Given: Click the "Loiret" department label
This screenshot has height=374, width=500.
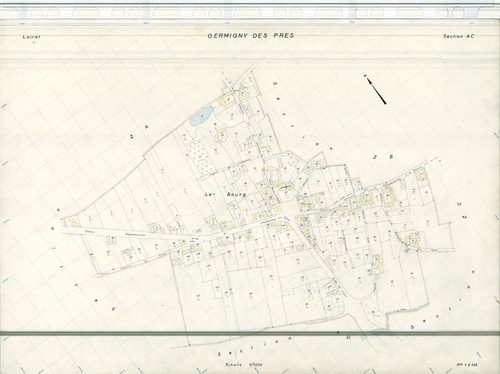Looking at the screenshot, I should (31, 37).
